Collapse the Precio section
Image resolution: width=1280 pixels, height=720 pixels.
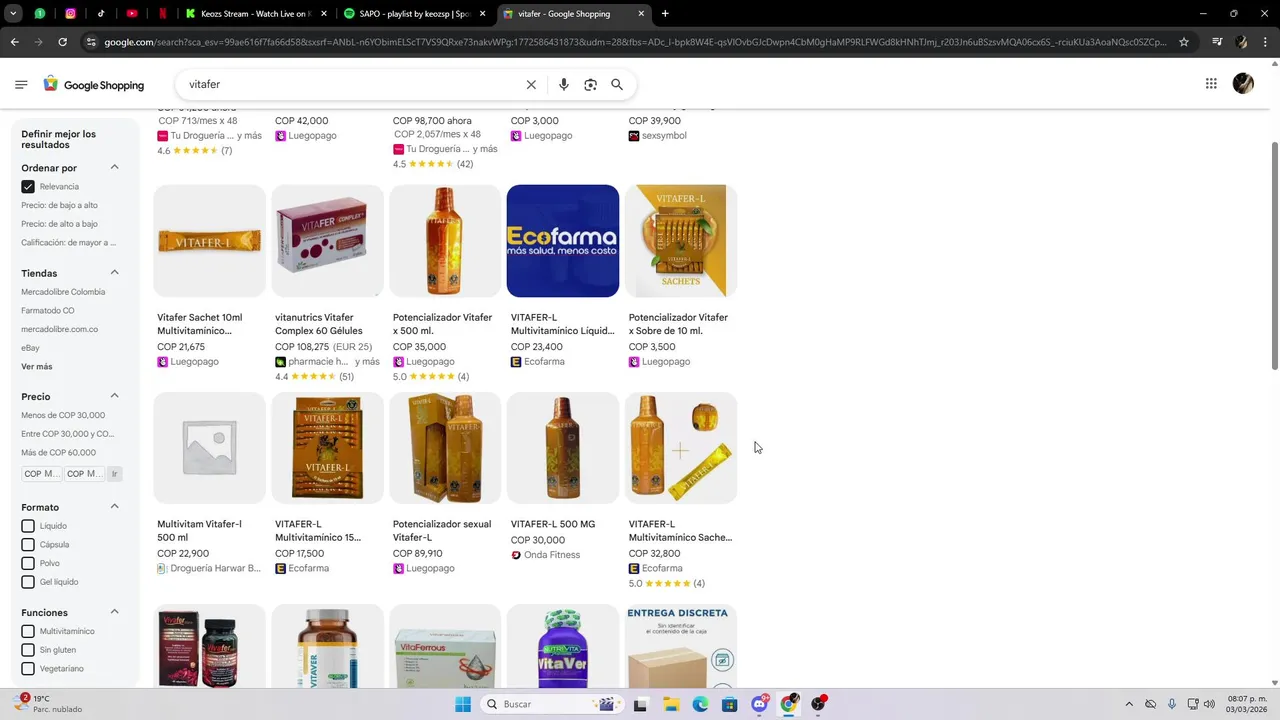click(114, 396)
